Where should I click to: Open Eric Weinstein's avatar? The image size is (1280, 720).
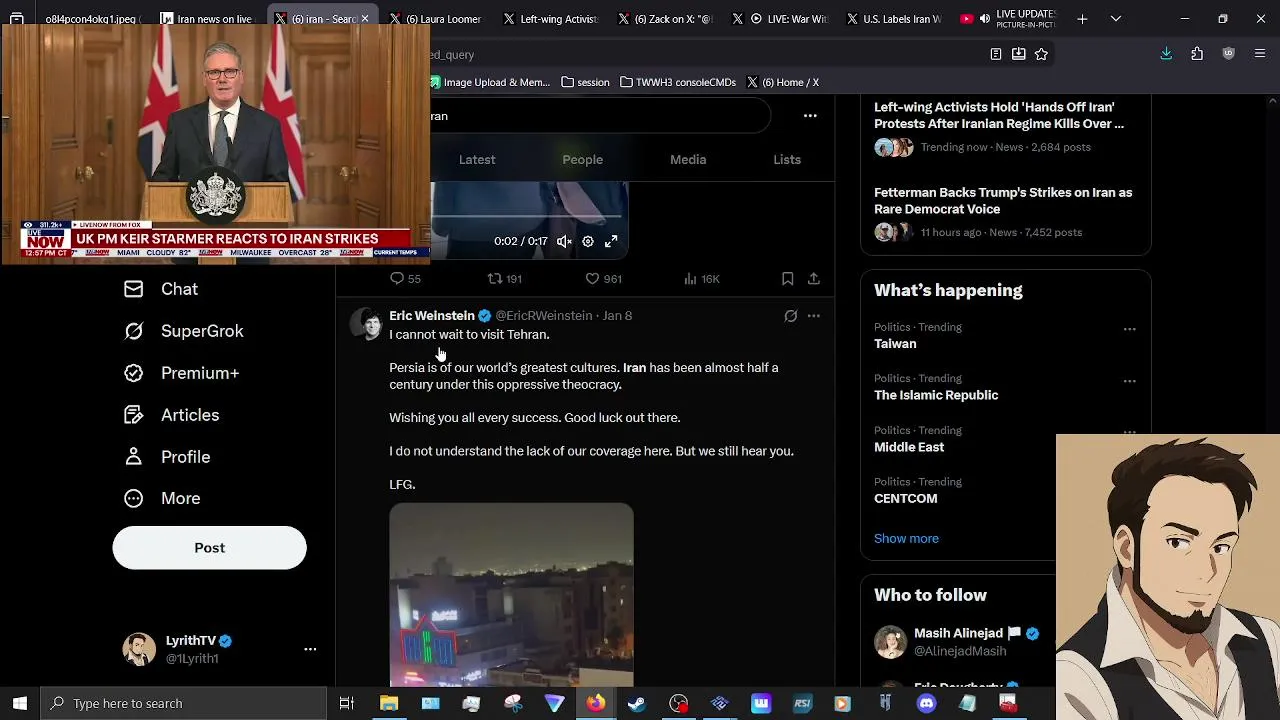pos(365,325)
